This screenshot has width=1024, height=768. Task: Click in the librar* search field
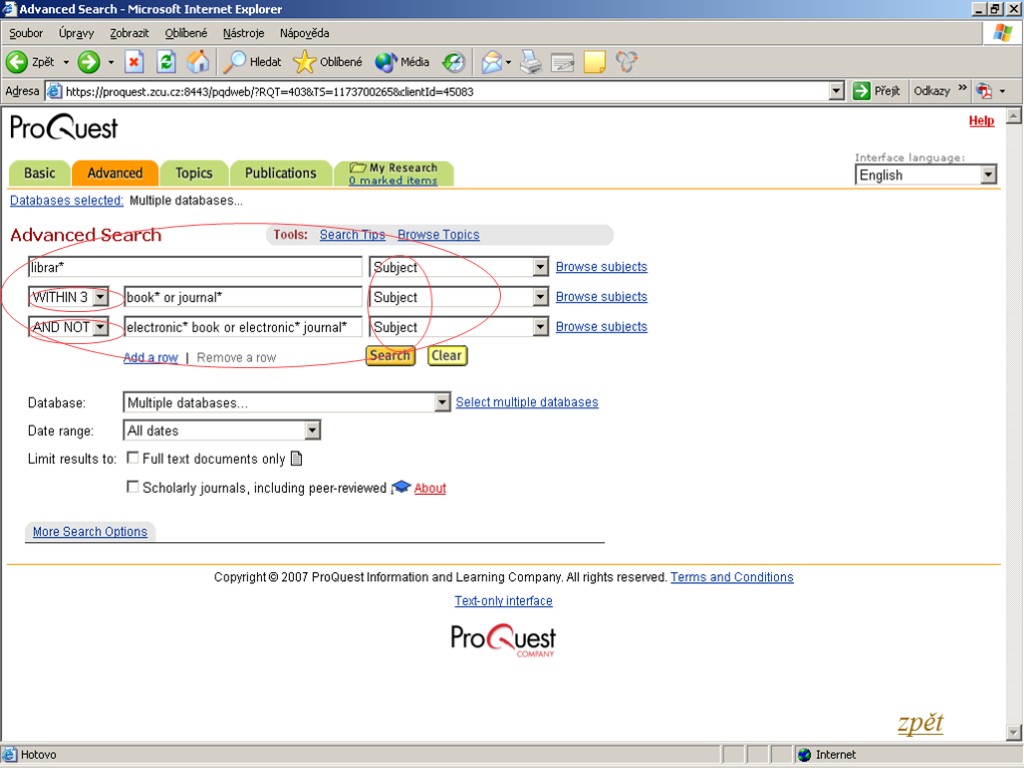coord(195,267)
